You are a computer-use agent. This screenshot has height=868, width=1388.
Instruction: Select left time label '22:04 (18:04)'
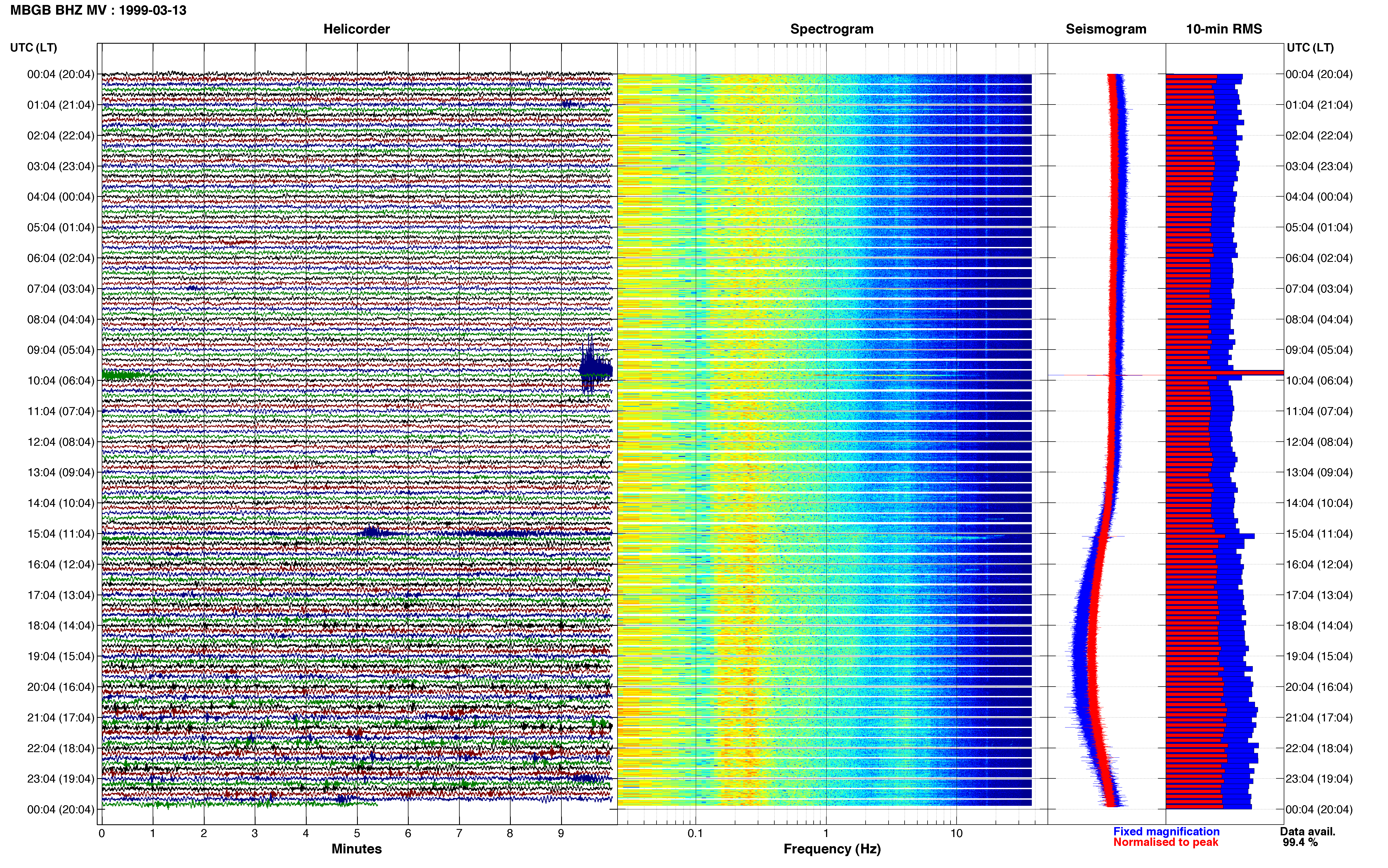click(61, 749)
